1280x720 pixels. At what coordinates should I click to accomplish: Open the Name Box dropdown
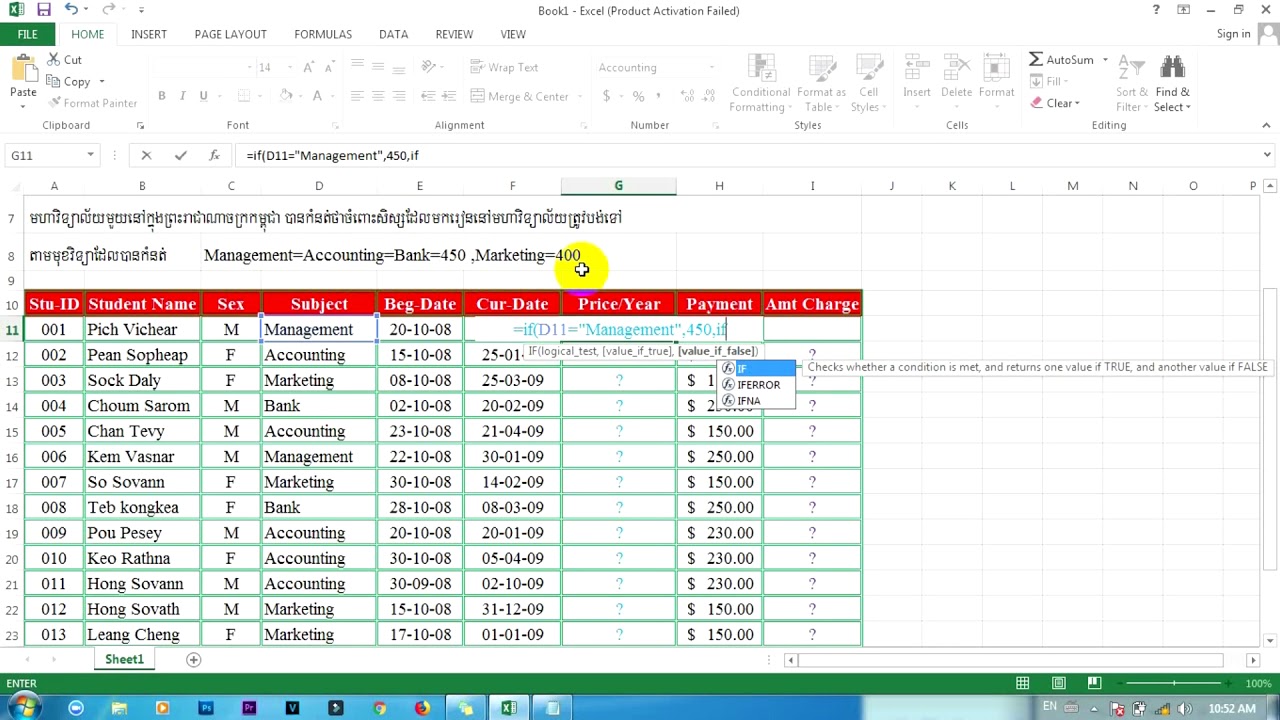90,155
